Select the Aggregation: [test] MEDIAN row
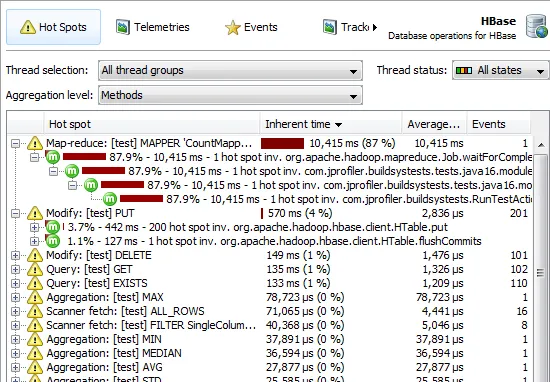The image size is (550, 382). pyautogui.click(x=270, y=353)
